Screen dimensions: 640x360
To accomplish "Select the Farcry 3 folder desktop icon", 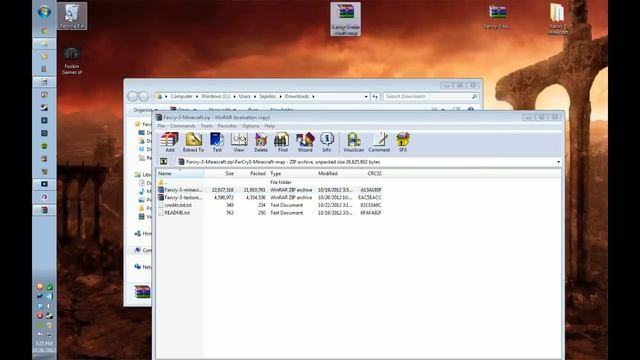I will coord(558,18).
